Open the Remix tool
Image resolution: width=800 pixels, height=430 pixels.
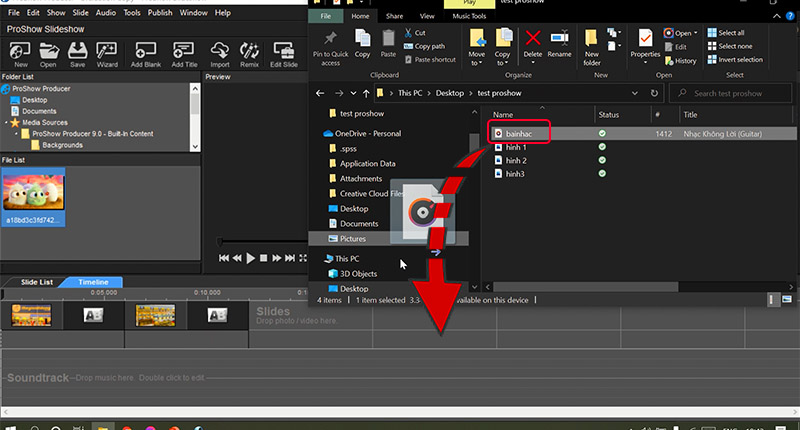[250, 52]
